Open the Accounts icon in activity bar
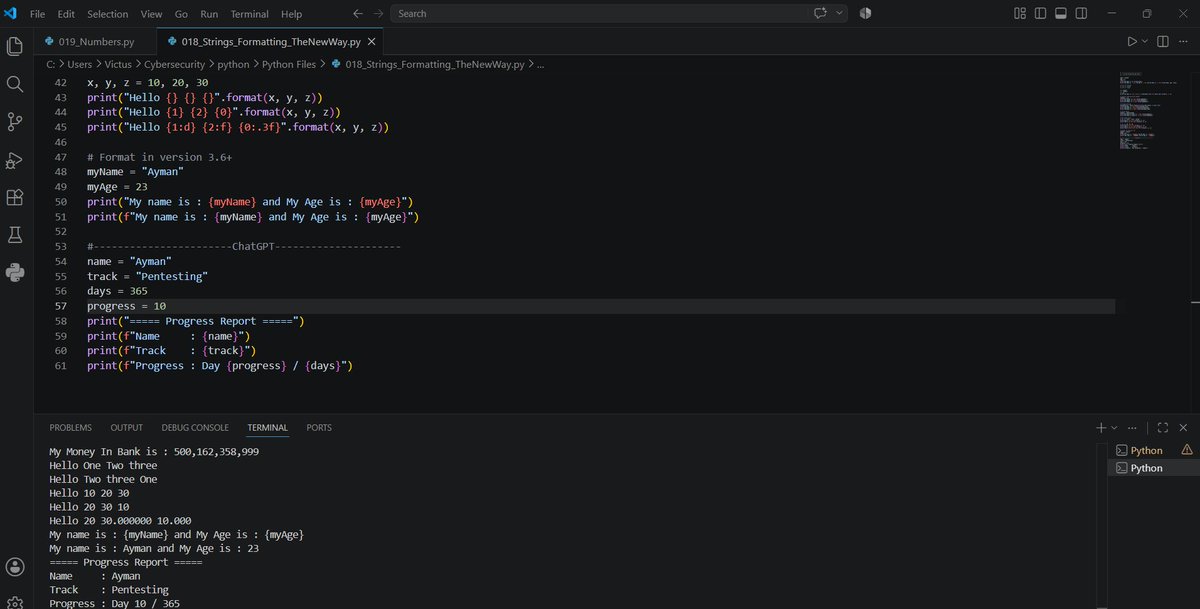This screenshot has height=609, width=1200. tap(15, 568)
